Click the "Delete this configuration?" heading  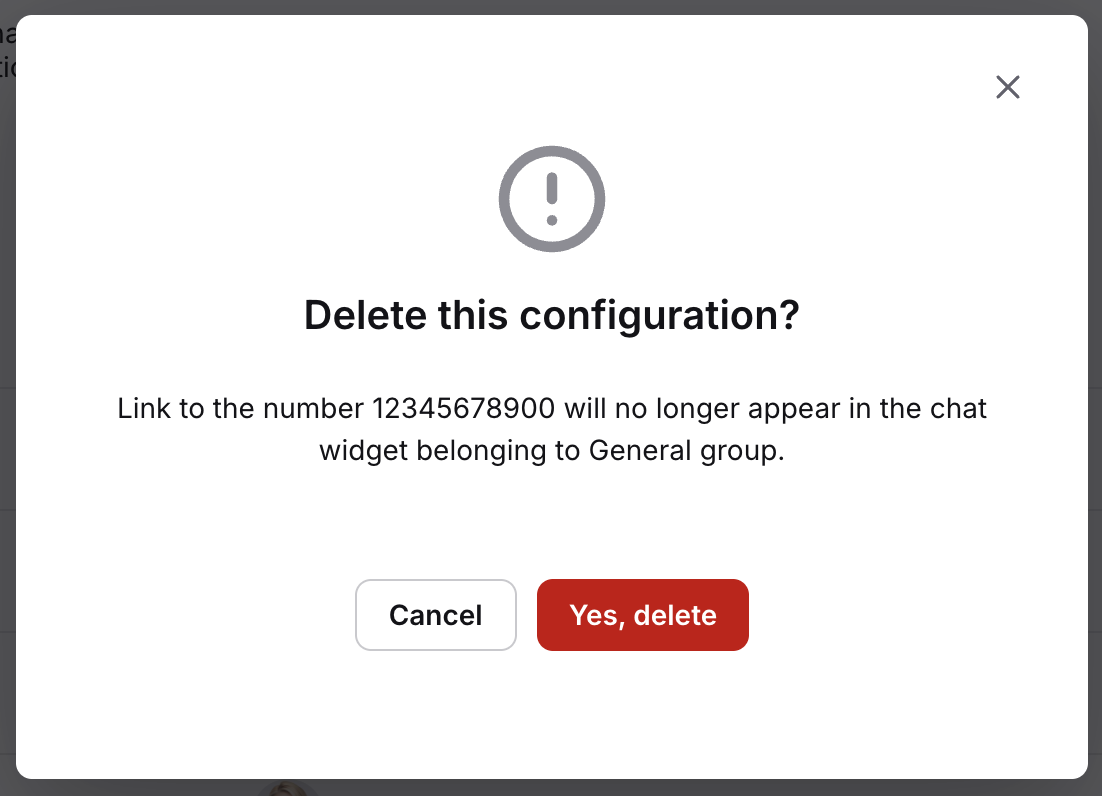coord(552,316)
